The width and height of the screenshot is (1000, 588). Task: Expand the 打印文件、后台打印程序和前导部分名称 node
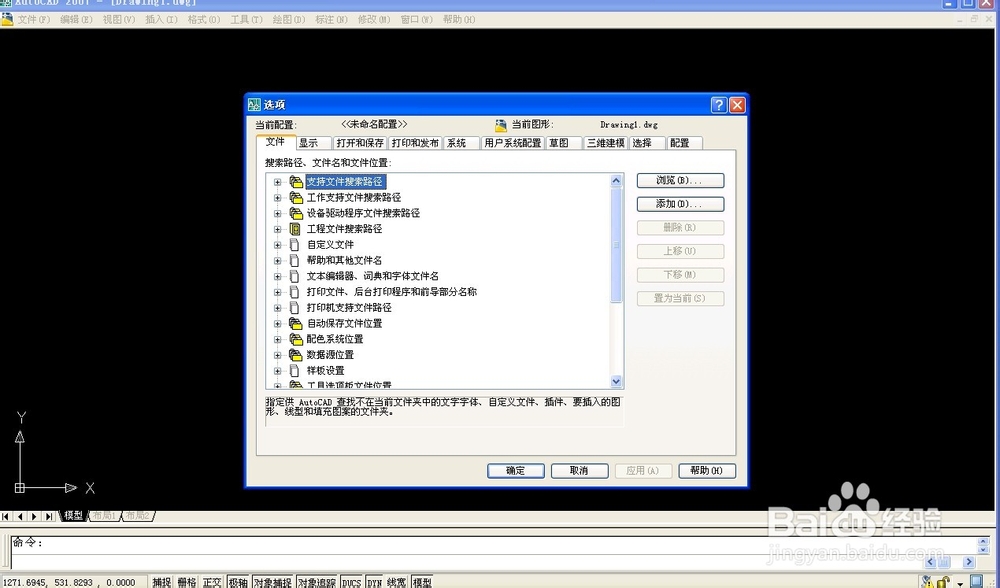[277, 292]
